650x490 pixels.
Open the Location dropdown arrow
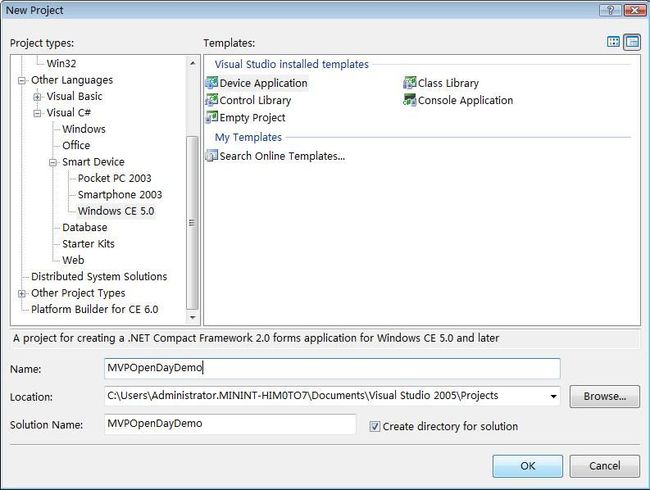[x=553, y=396]
